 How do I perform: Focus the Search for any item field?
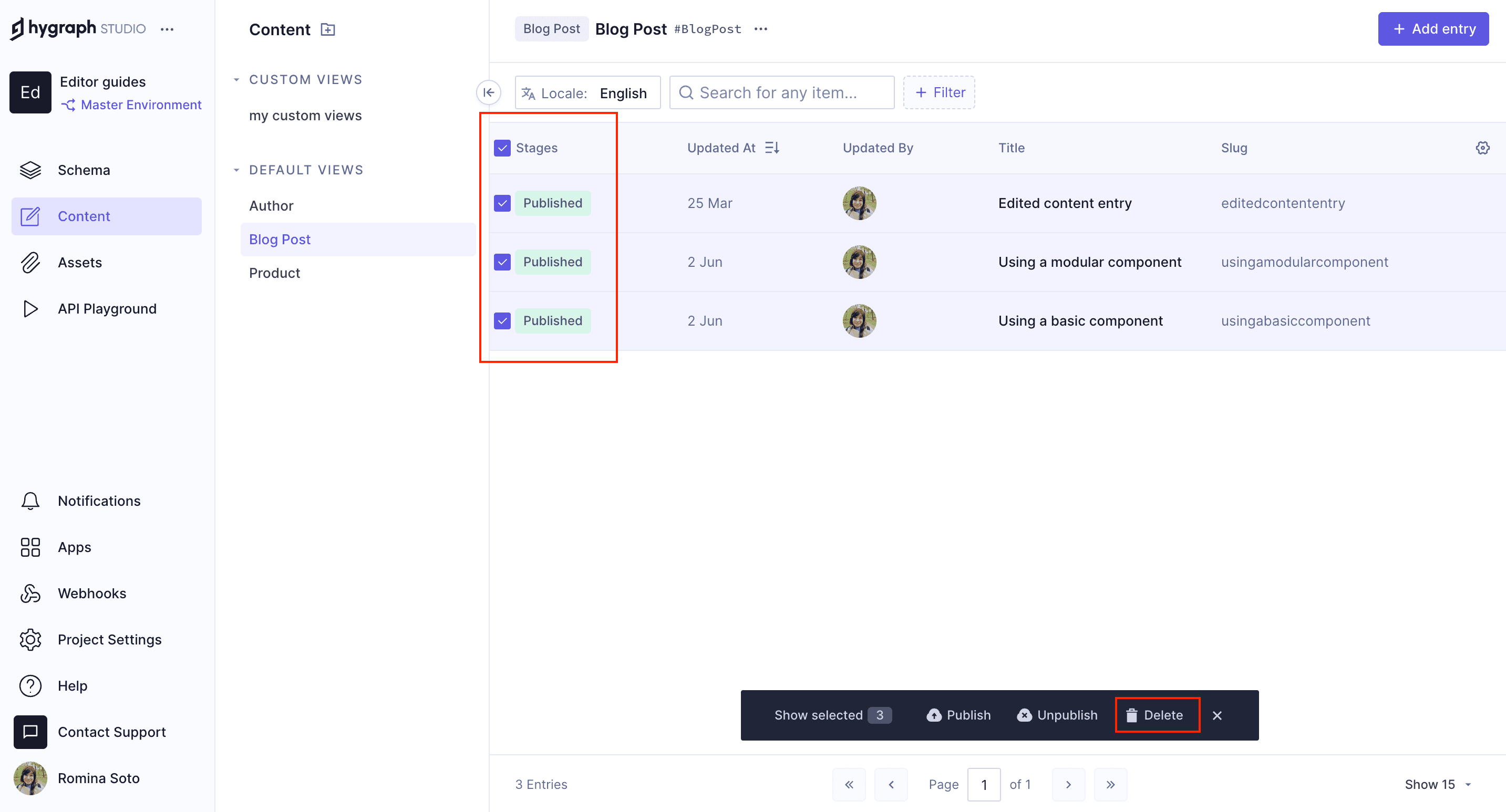coord(782,92)
